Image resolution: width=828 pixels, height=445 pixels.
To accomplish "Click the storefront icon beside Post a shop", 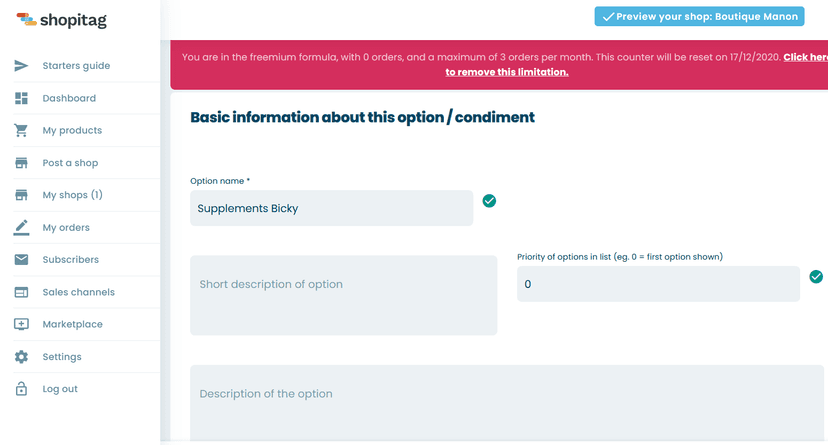I will coord(21,163).
